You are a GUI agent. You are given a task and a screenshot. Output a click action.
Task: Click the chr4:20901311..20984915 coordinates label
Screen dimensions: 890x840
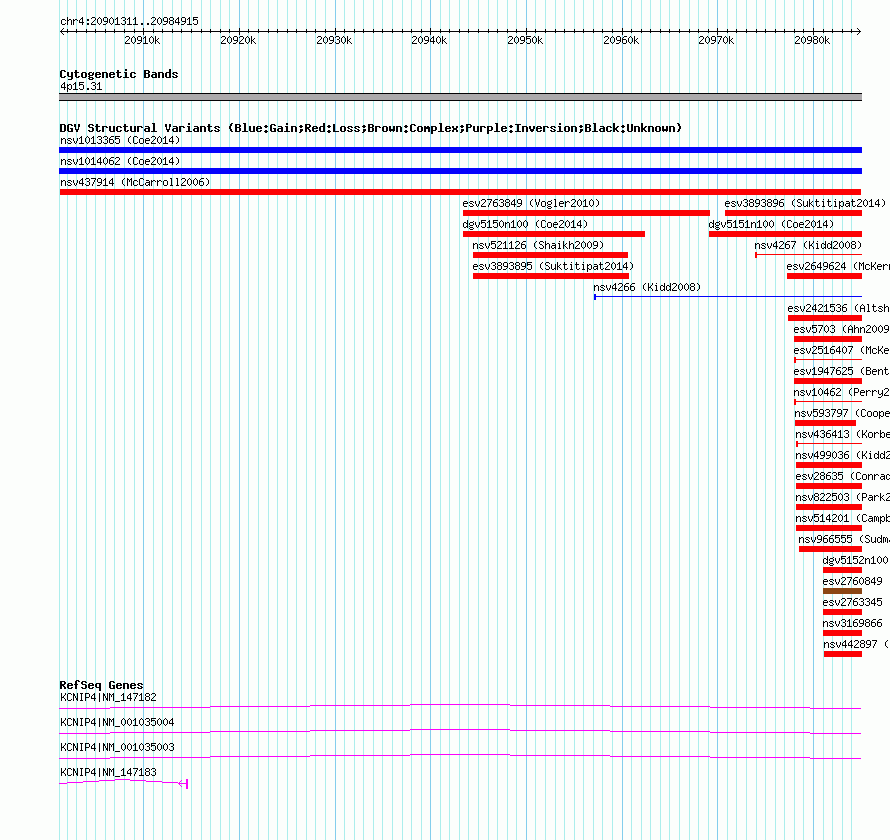[129, 21]
